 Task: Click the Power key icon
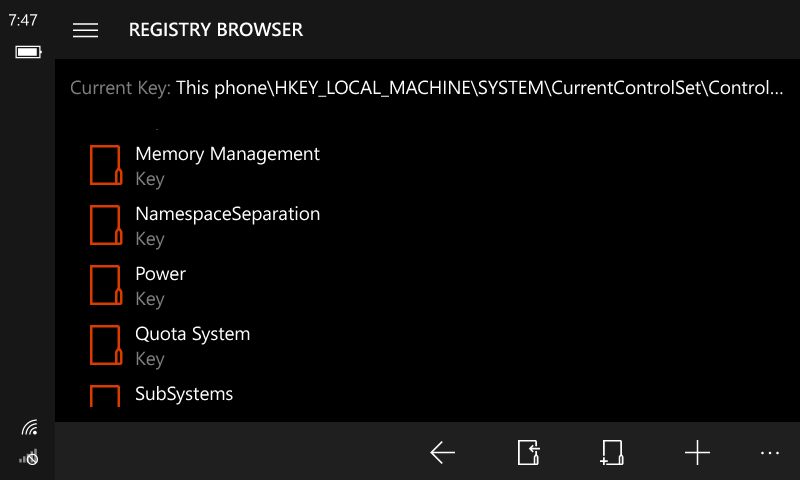click(105, 285)
